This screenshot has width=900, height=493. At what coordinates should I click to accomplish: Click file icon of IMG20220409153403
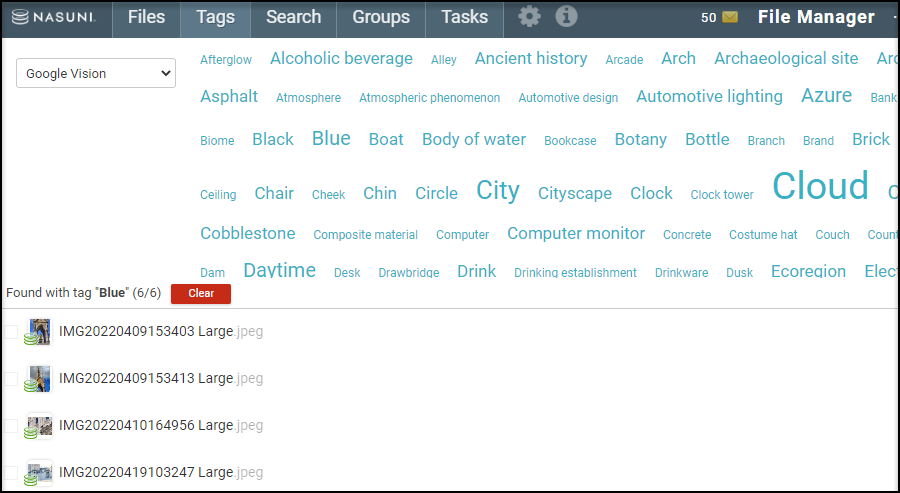click(39, 332)
